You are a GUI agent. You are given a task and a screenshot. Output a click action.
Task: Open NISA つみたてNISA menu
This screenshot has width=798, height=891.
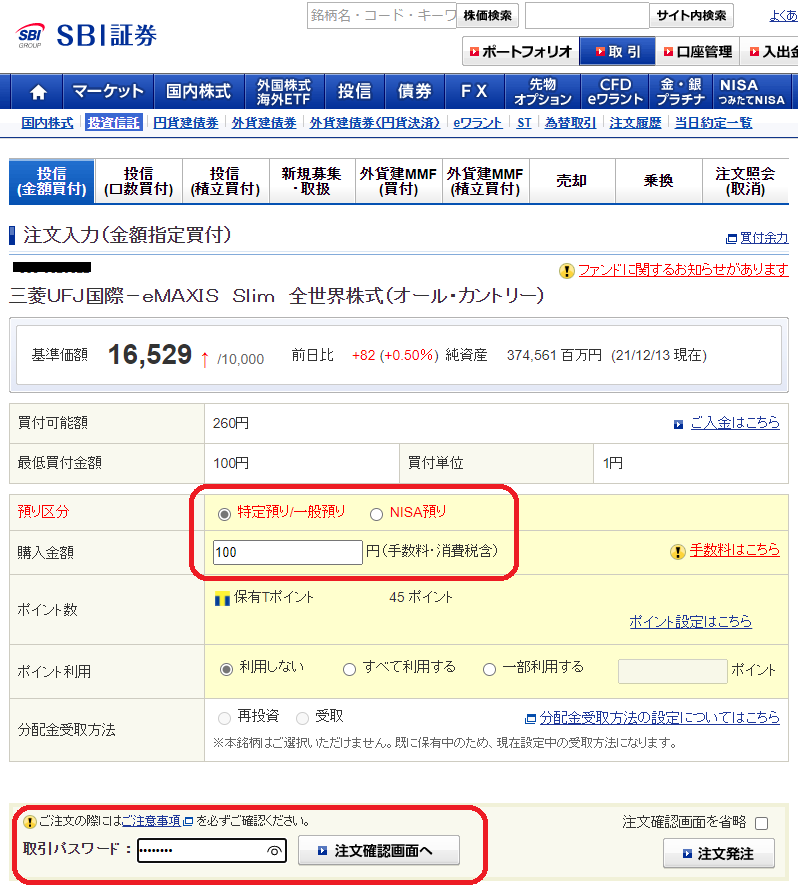(x=751, y=91)
